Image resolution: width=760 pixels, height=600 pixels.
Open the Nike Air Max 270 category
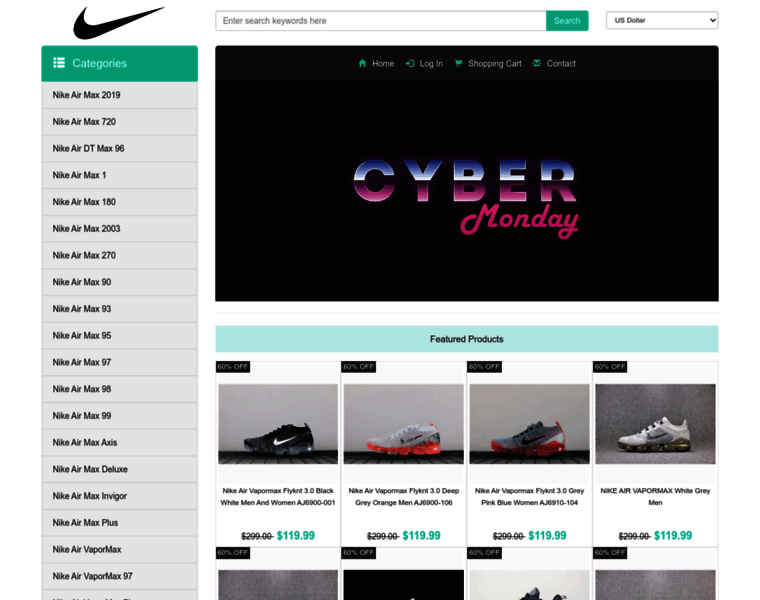(x=119, y=255)
